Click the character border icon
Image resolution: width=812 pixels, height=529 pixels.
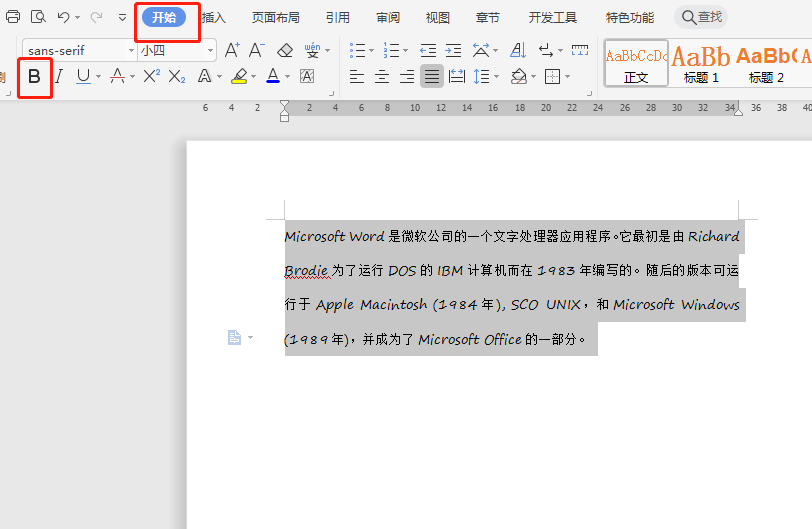coord(307,77)
